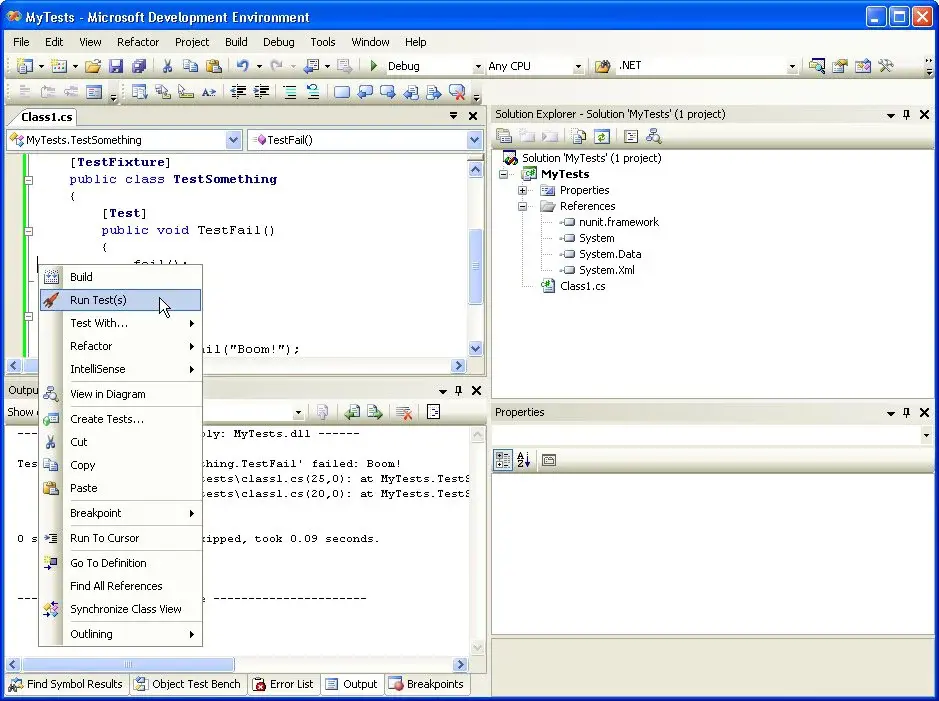This screenshot has width=939, height=701.
Task: Collapse outlining of TestFail() method
Action: coord(28,230)
